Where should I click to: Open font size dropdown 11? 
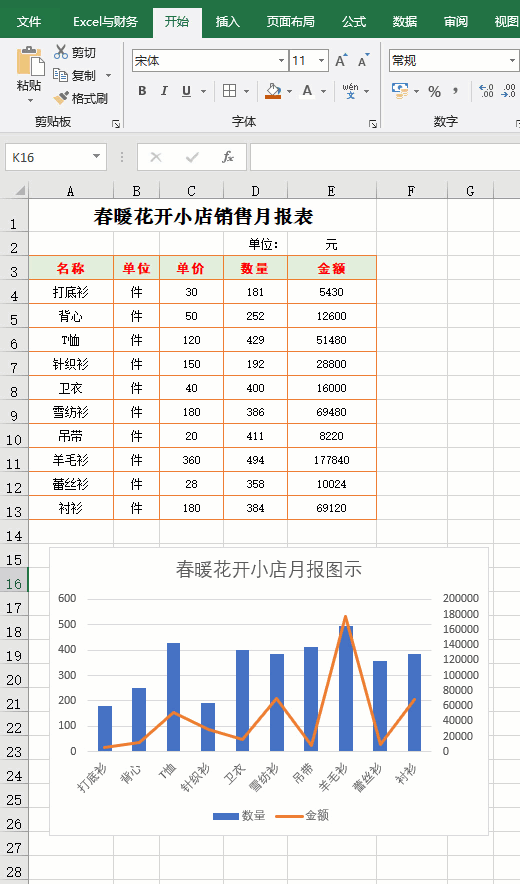322,60
